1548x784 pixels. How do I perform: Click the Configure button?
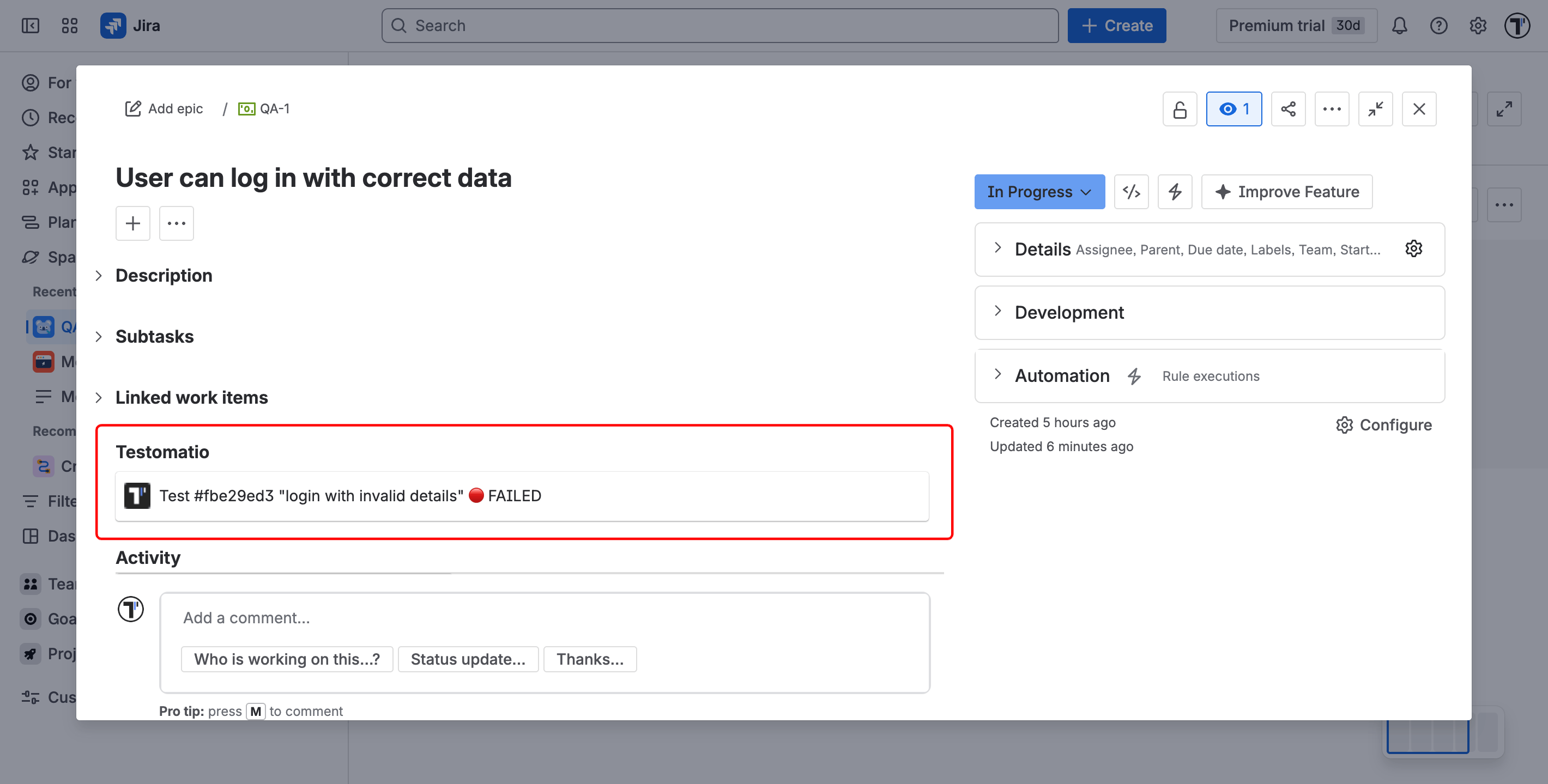point(1383,425)
